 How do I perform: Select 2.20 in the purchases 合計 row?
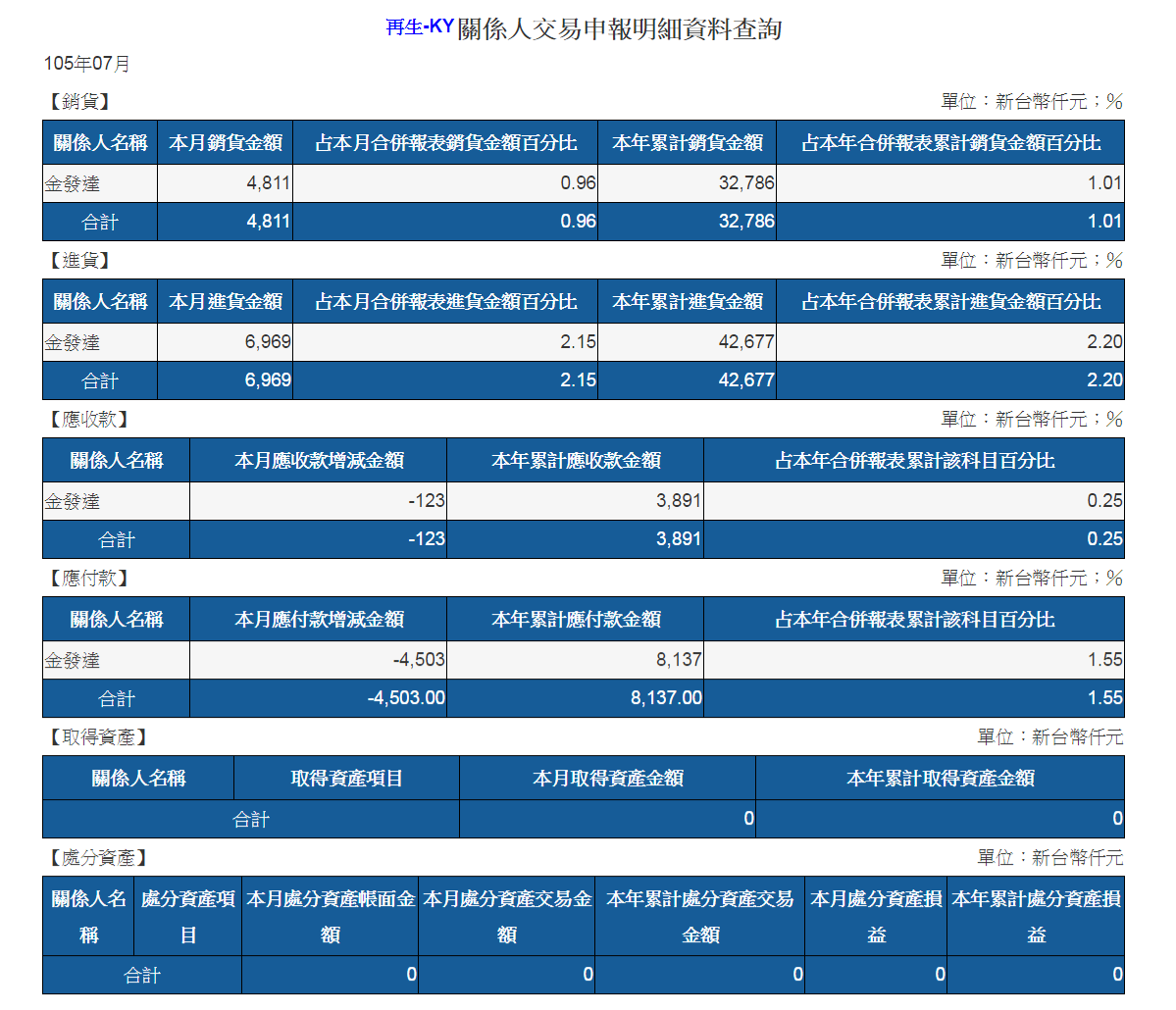point(1104,380)
